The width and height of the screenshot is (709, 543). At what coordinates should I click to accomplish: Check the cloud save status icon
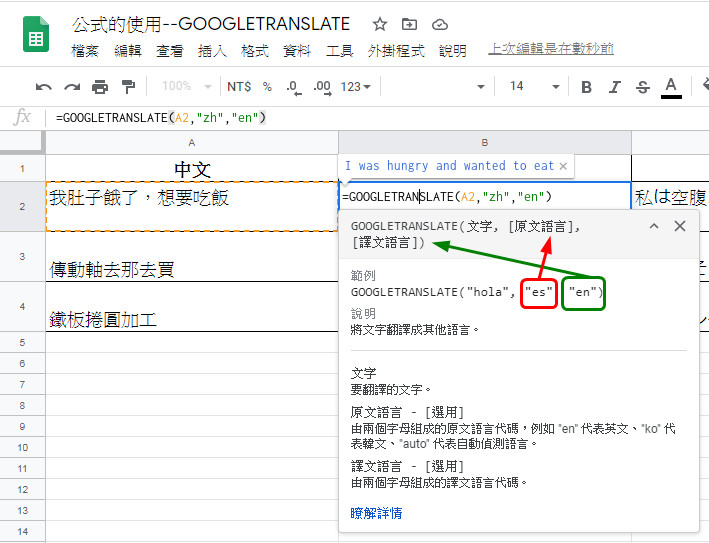(x=440, y=24)
